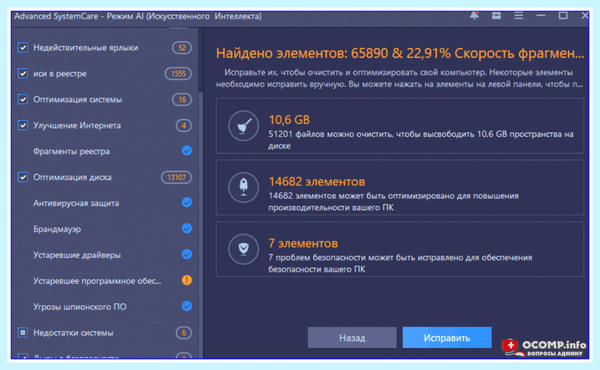Click the rocket optimization icon
The image size is (600, 370).
pos(243,187)
